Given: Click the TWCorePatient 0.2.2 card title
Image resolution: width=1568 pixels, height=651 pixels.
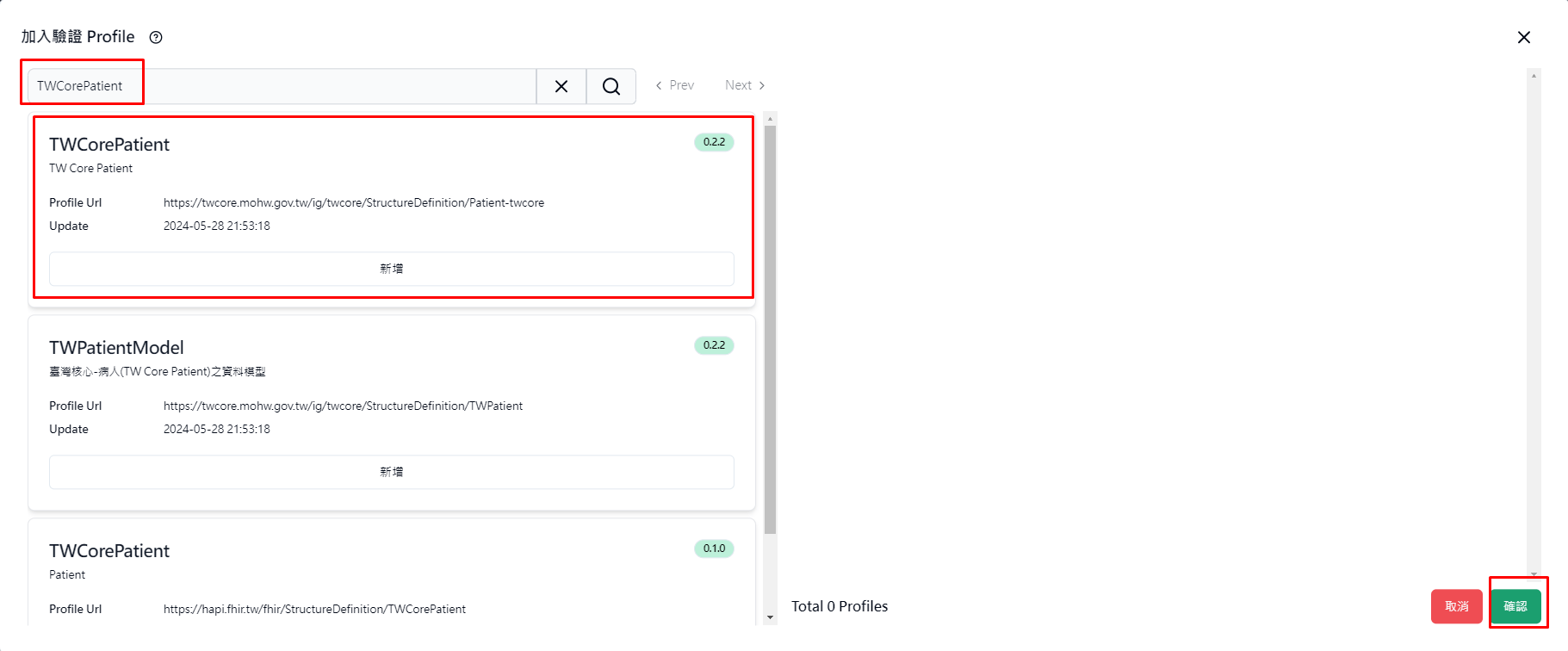Looking at the screenshot, I should [x=109, y=145].
